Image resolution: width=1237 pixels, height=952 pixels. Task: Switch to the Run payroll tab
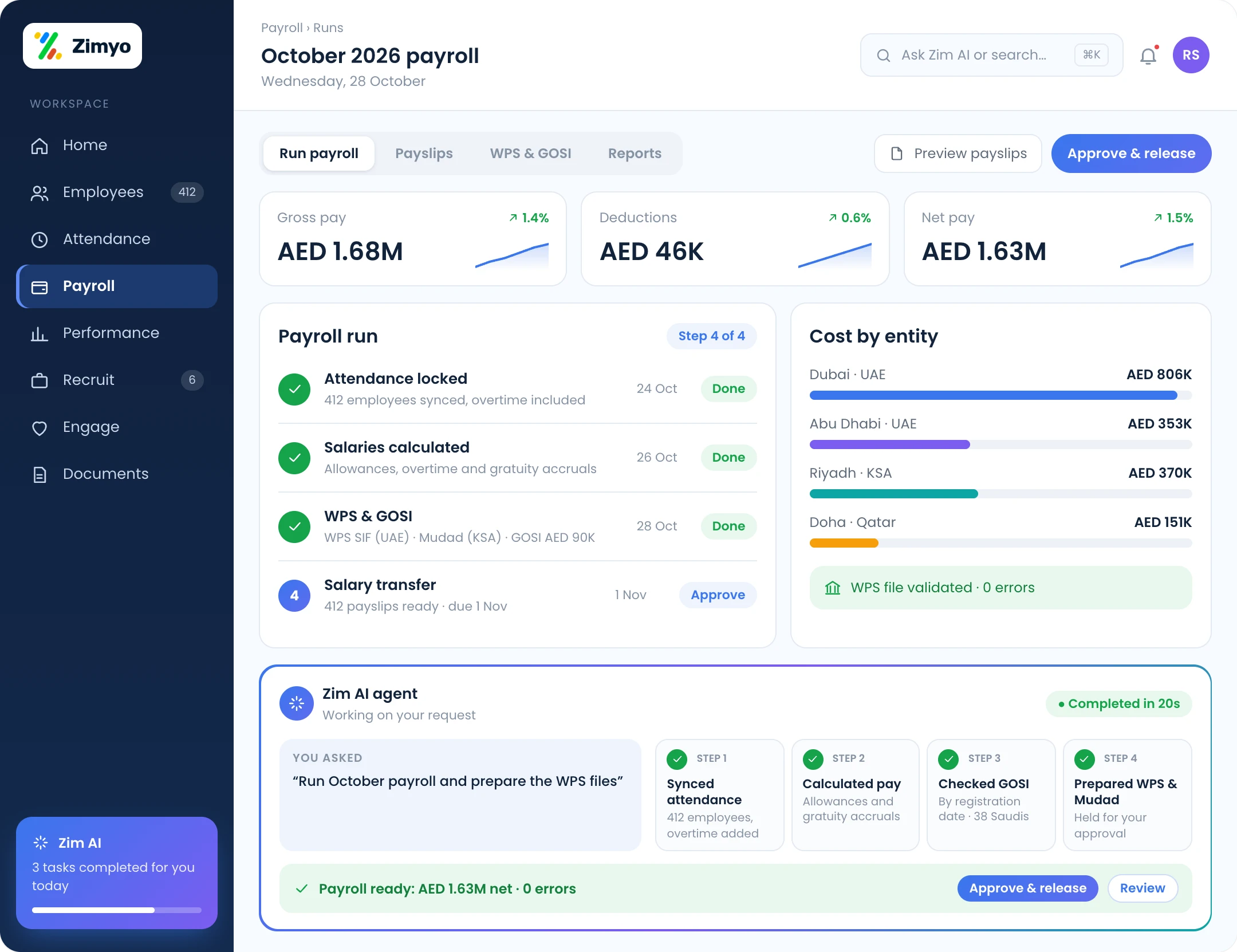click(319, 154)
